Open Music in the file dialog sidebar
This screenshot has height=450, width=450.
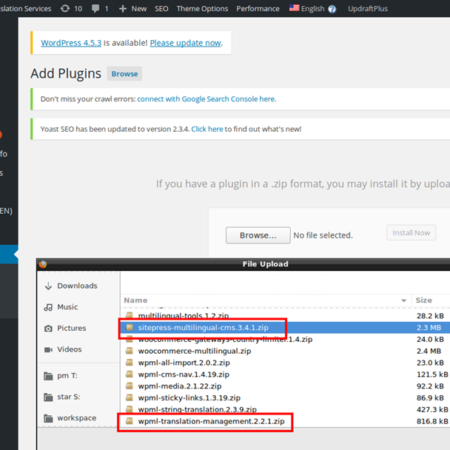(x=67, y=307)
